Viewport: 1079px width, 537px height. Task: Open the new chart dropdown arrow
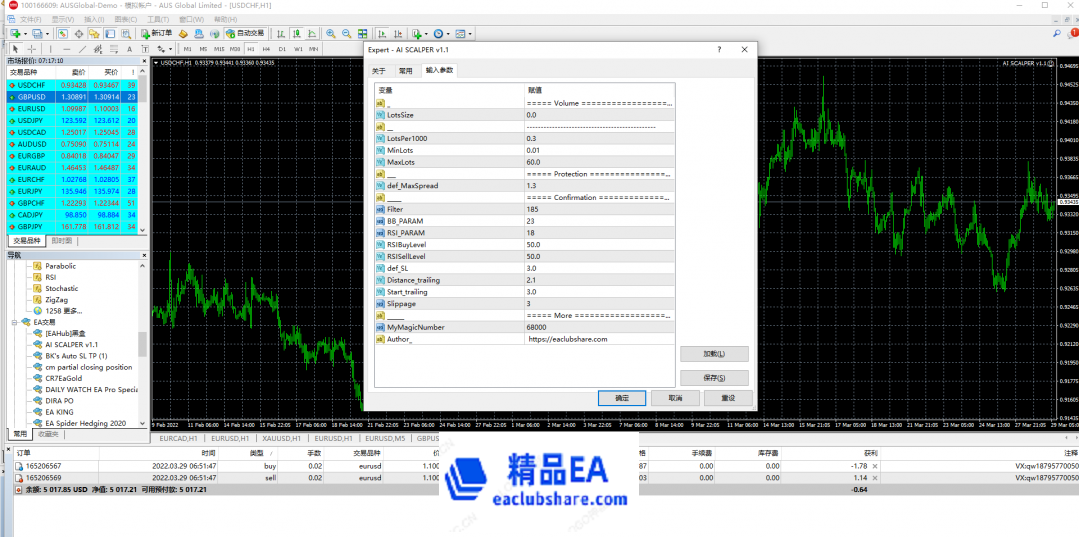pos(24,33)
